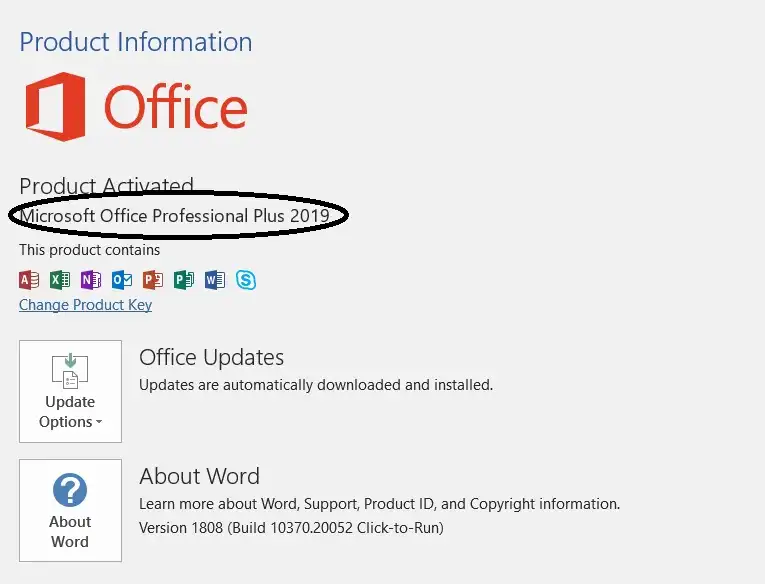Click the Publisher app icon
765x584 pixels.
tap(184, 280)
